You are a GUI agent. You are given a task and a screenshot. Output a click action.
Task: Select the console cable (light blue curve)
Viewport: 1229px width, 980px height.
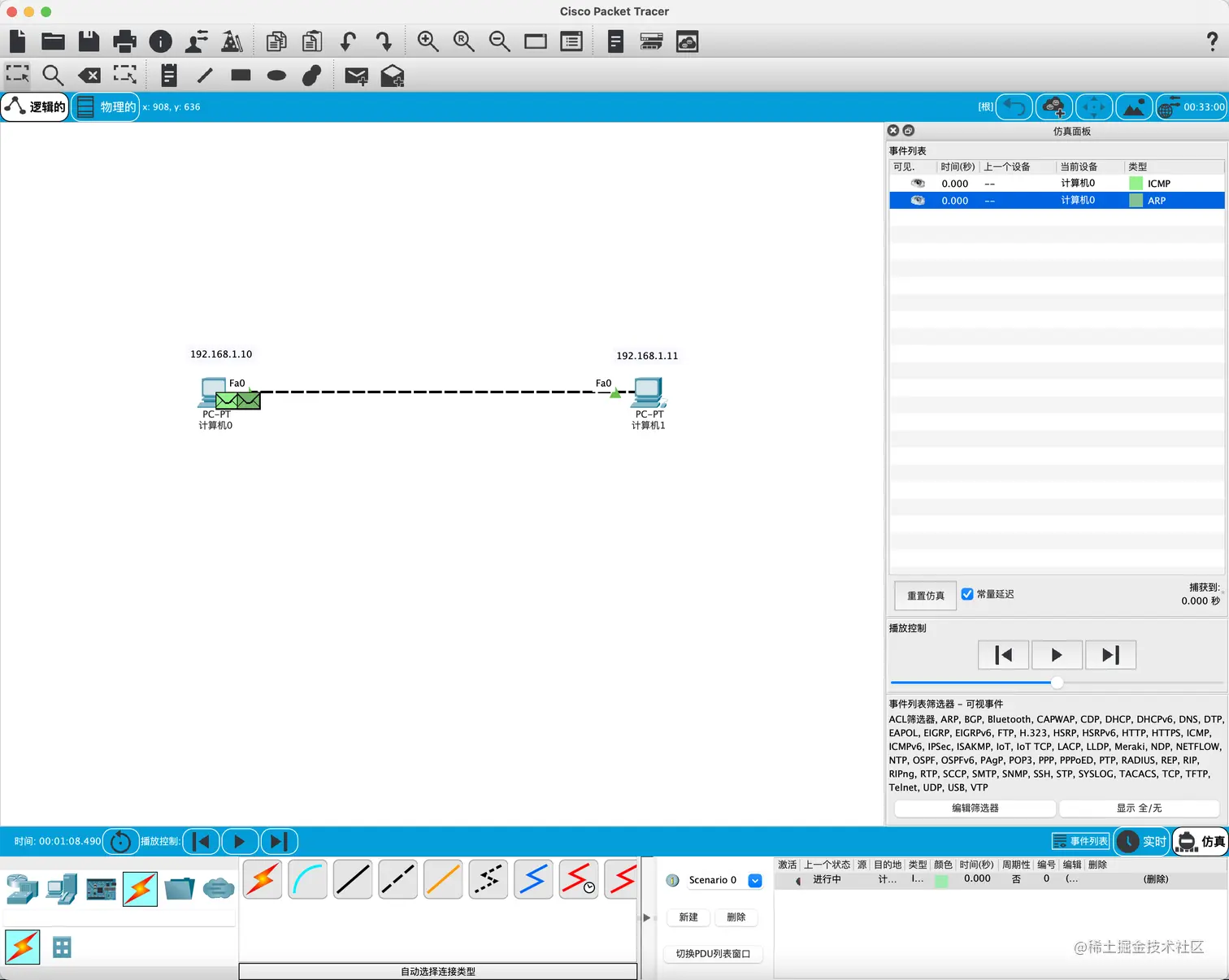(308, 879)
